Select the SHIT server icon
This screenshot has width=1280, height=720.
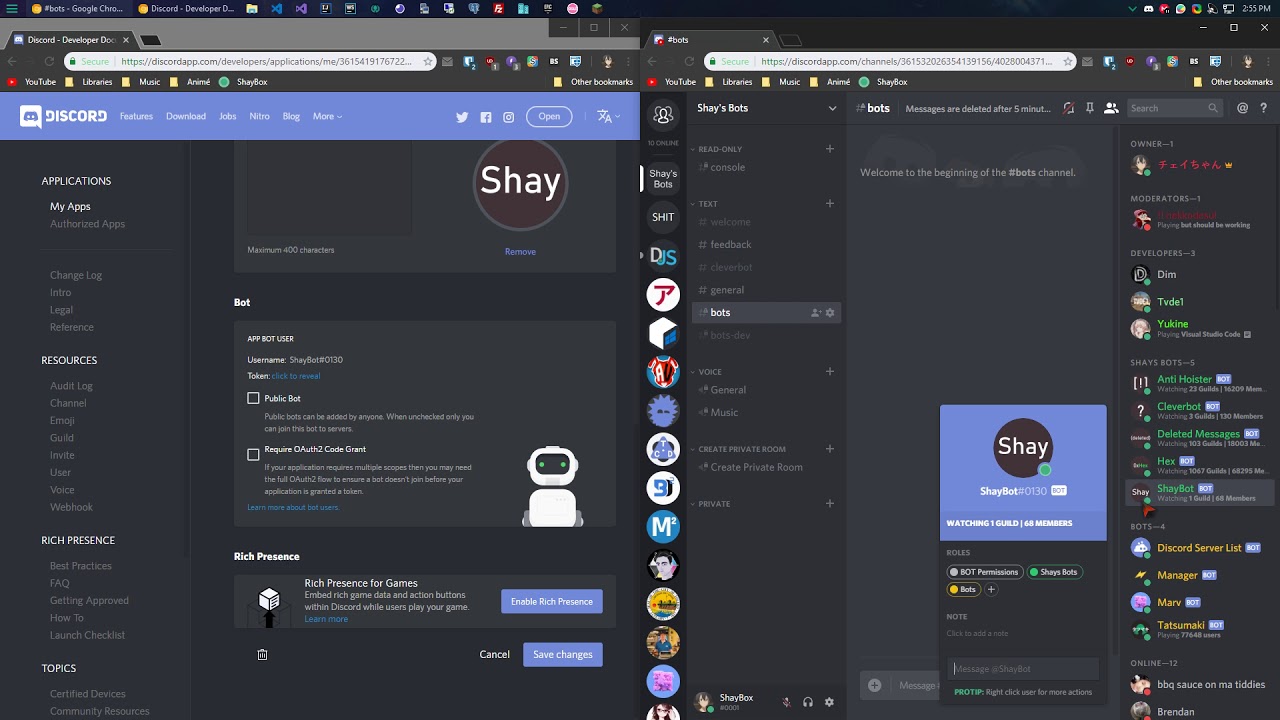pos(663,217)
